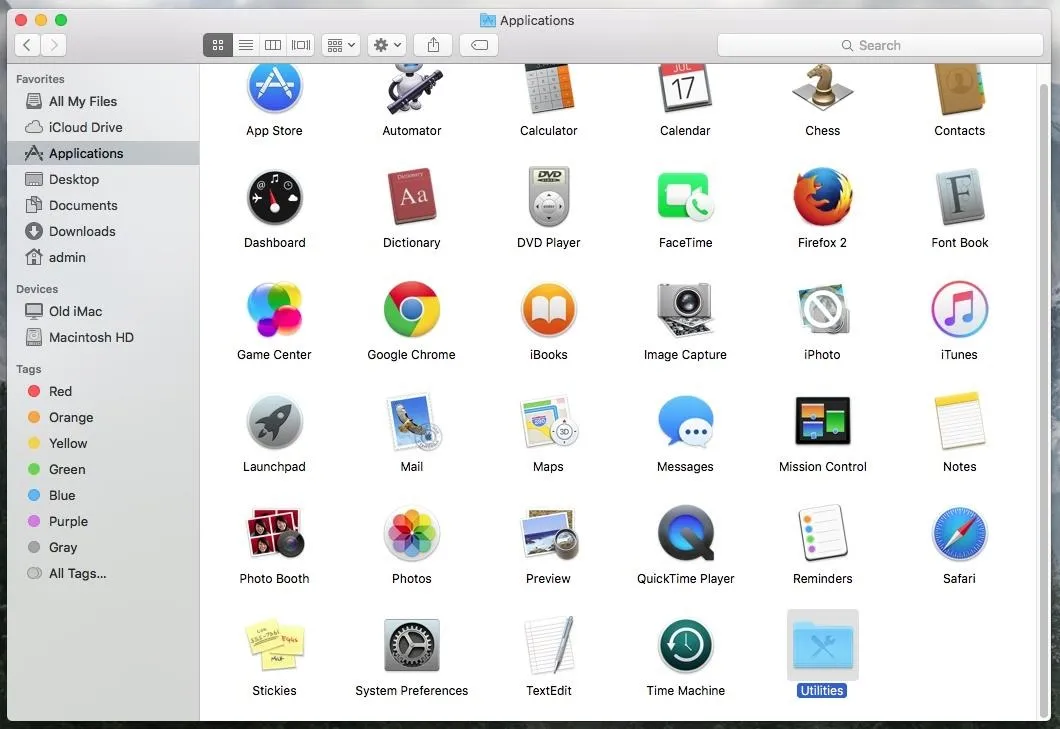Switch to Cover Flow view

pos(301,45)
